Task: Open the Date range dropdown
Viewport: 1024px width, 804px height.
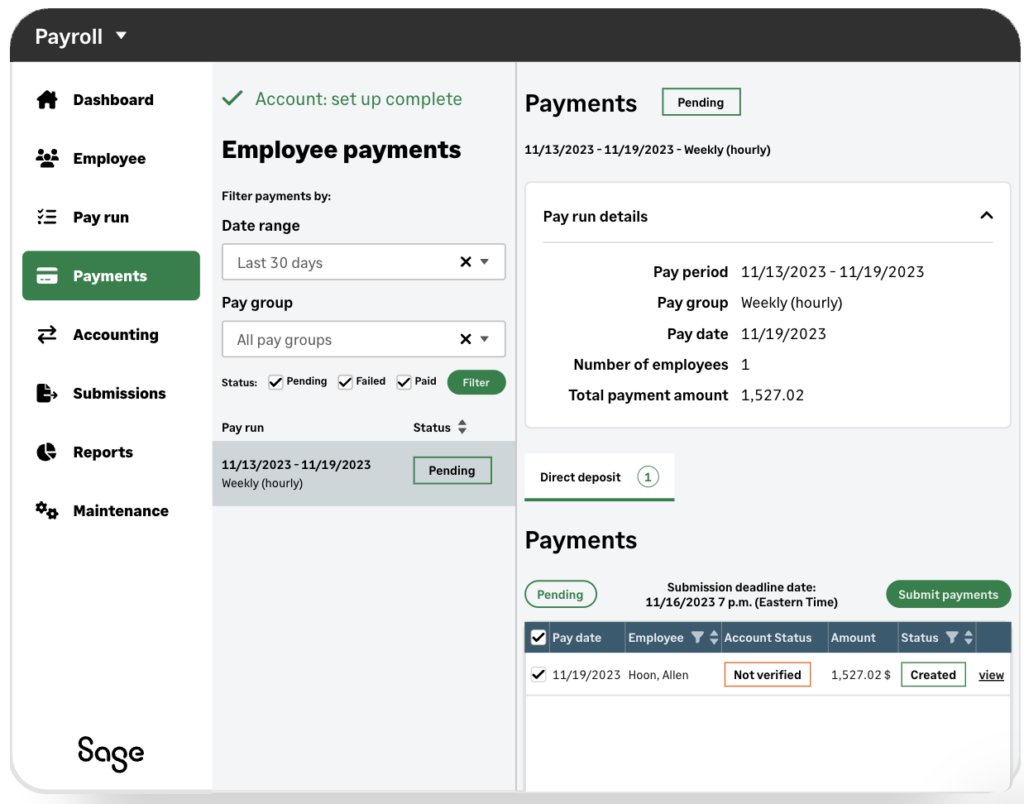Action: [x=485, y=262]
